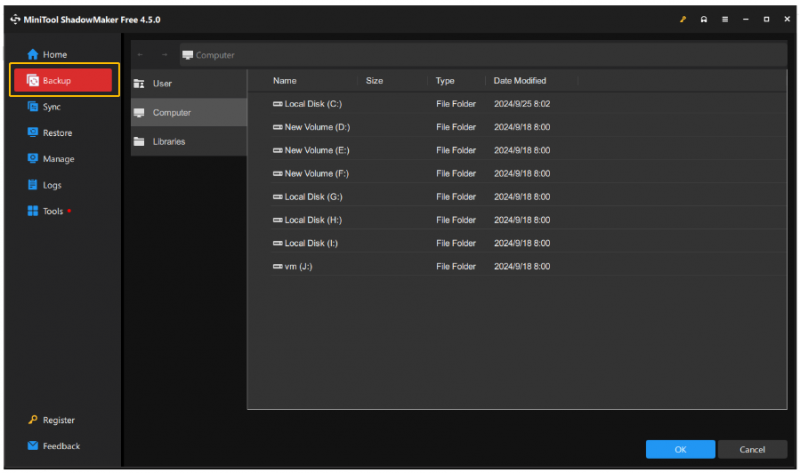Click the key icon in title bar
The width and height of the screenshot is (800, 473).
click(683, 19)
